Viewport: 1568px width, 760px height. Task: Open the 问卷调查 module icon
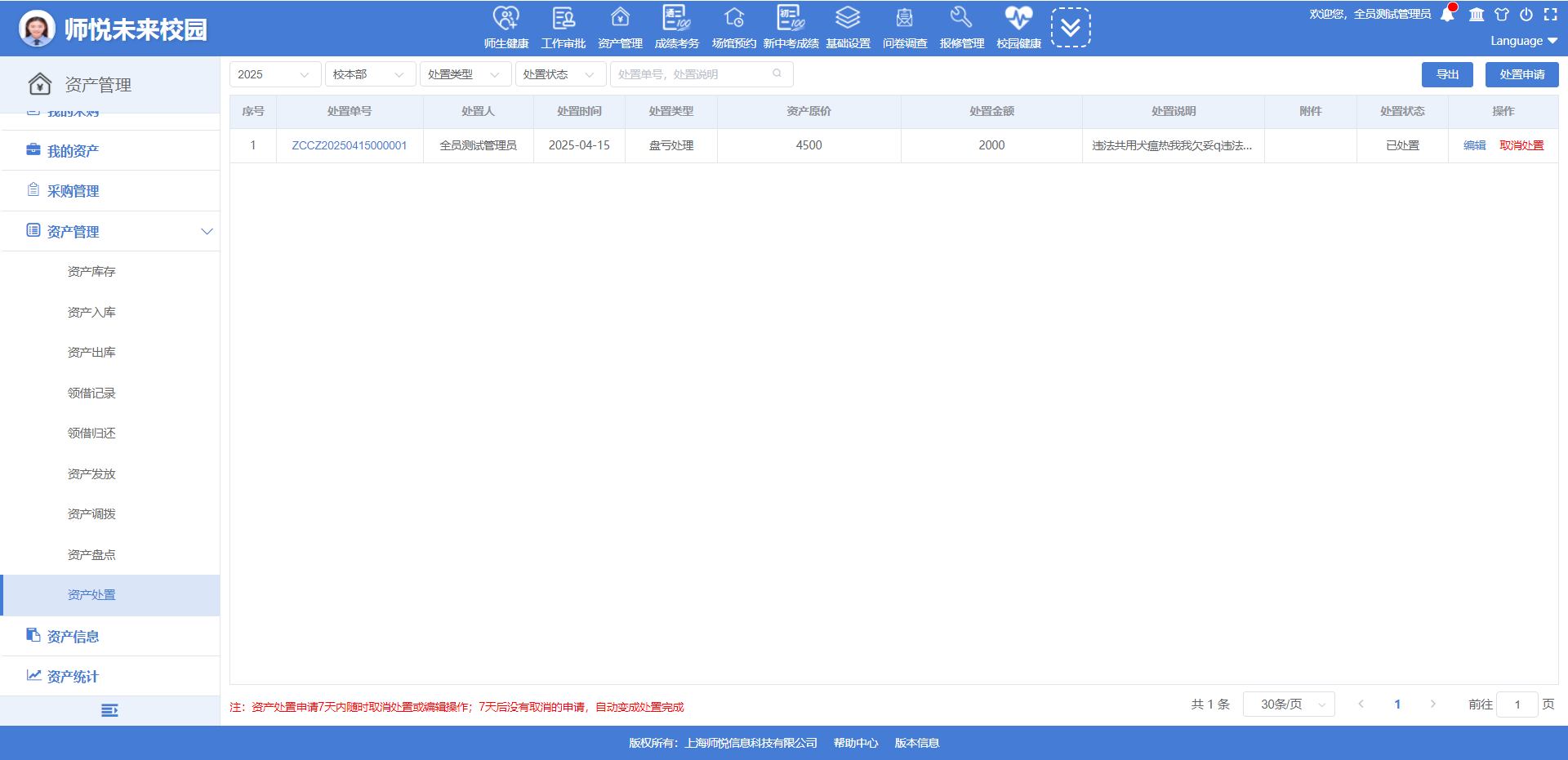[905, 19]
